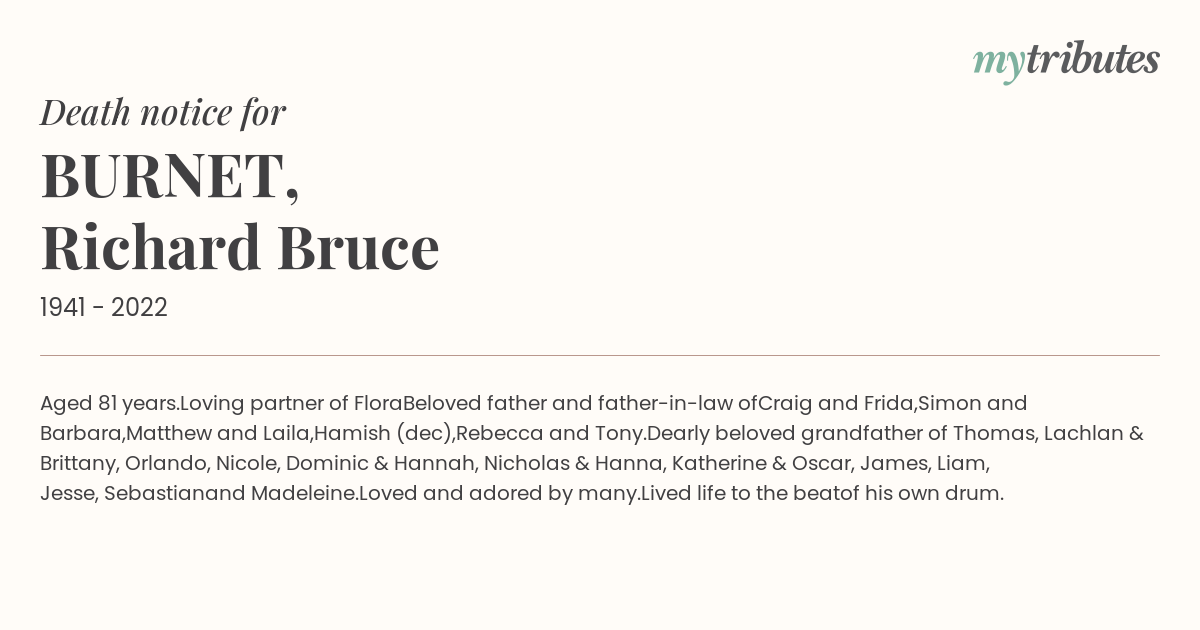Click 'Aged 81 years' text
This screenshot has height=630, width=1200.
pyautogui.click(x=108, y=404)
